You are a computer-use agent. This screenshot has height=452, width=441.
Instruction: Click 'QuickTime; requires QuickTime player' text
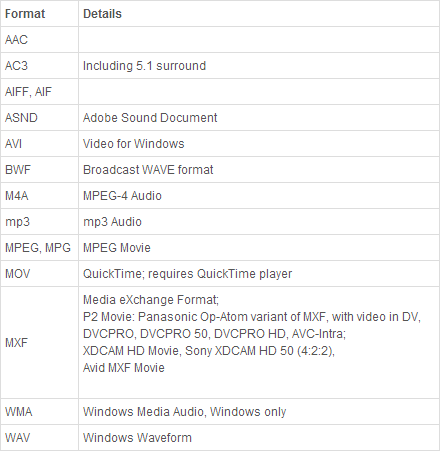(x=187, y=274)
